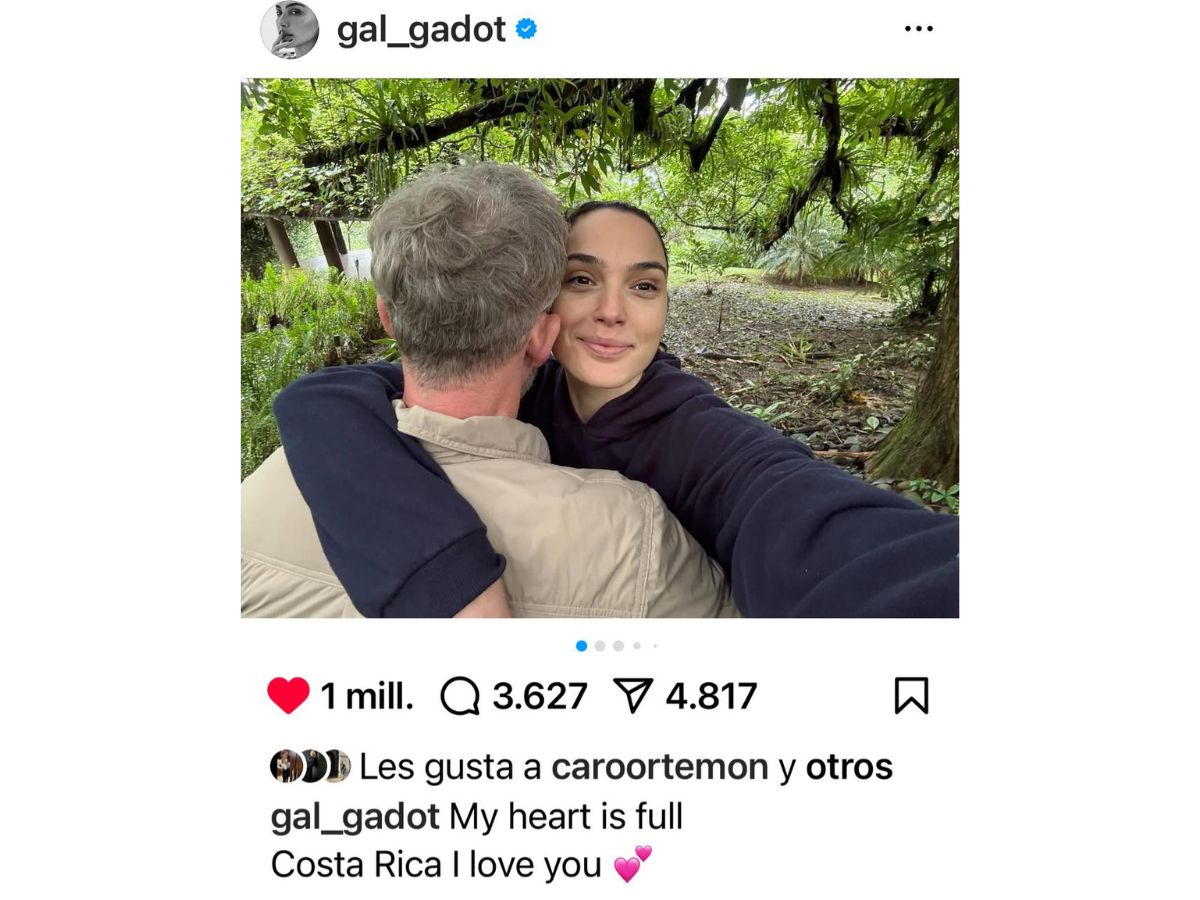
Task: Open the caroortemon profile link
Action: pos(659,767)
